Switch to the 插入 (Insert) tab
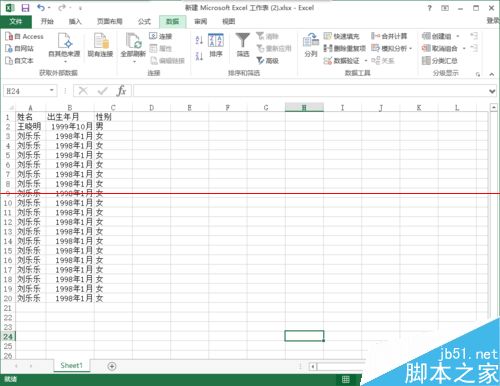The width and height of the screenshot is (500, 386). click(x=75, y=22)
